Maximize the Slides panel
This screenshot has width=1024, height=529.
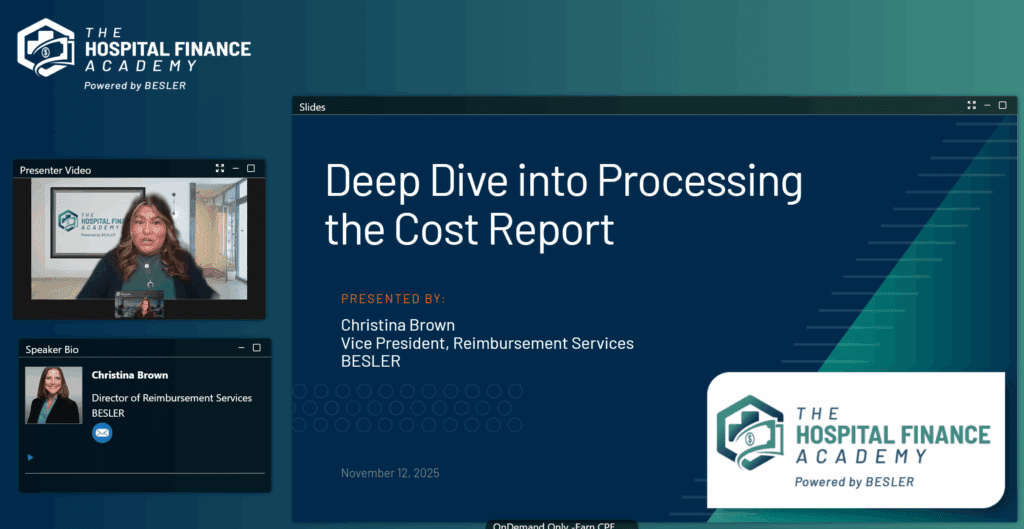point(1003,105)
